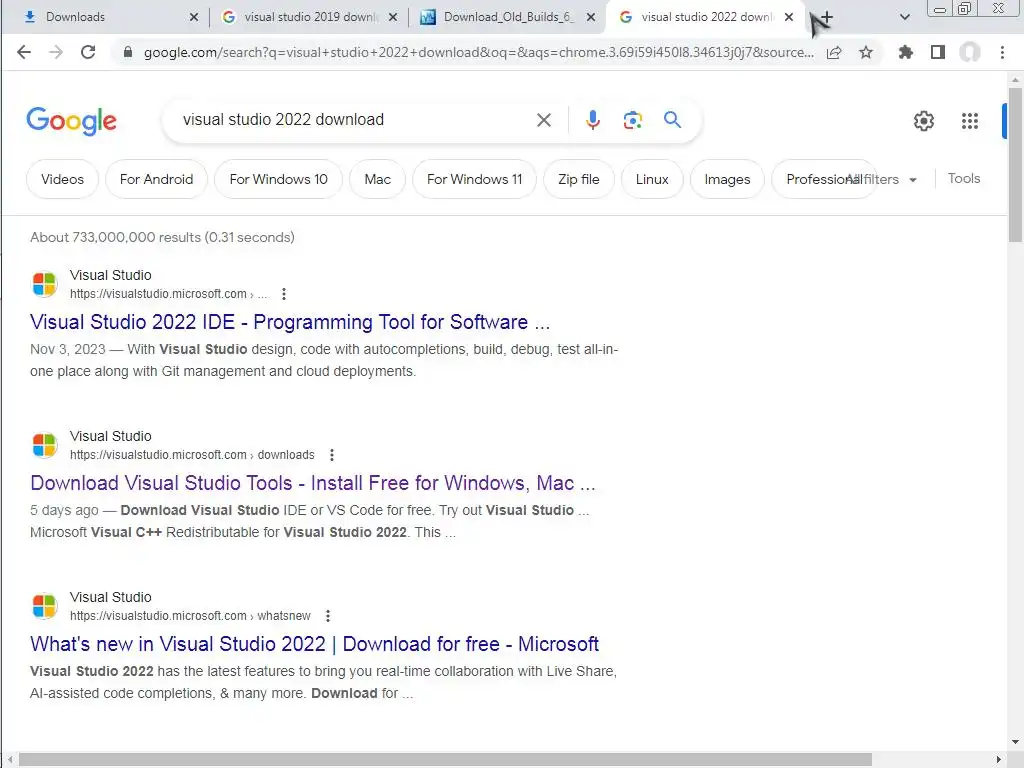Click the Microsoft favicon of whatsnew result
The image size is (1024, 768).
tap(44, 606)
